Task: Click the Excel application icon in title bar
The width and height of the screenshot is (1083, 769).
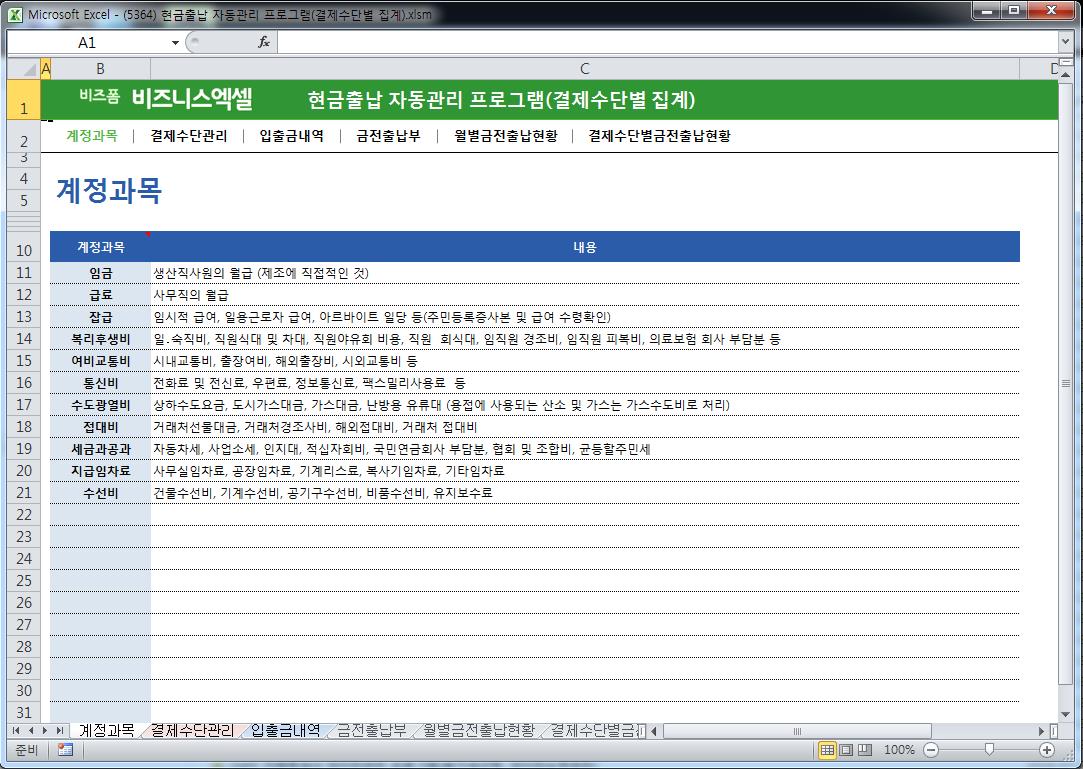Action: pos(15,14)
